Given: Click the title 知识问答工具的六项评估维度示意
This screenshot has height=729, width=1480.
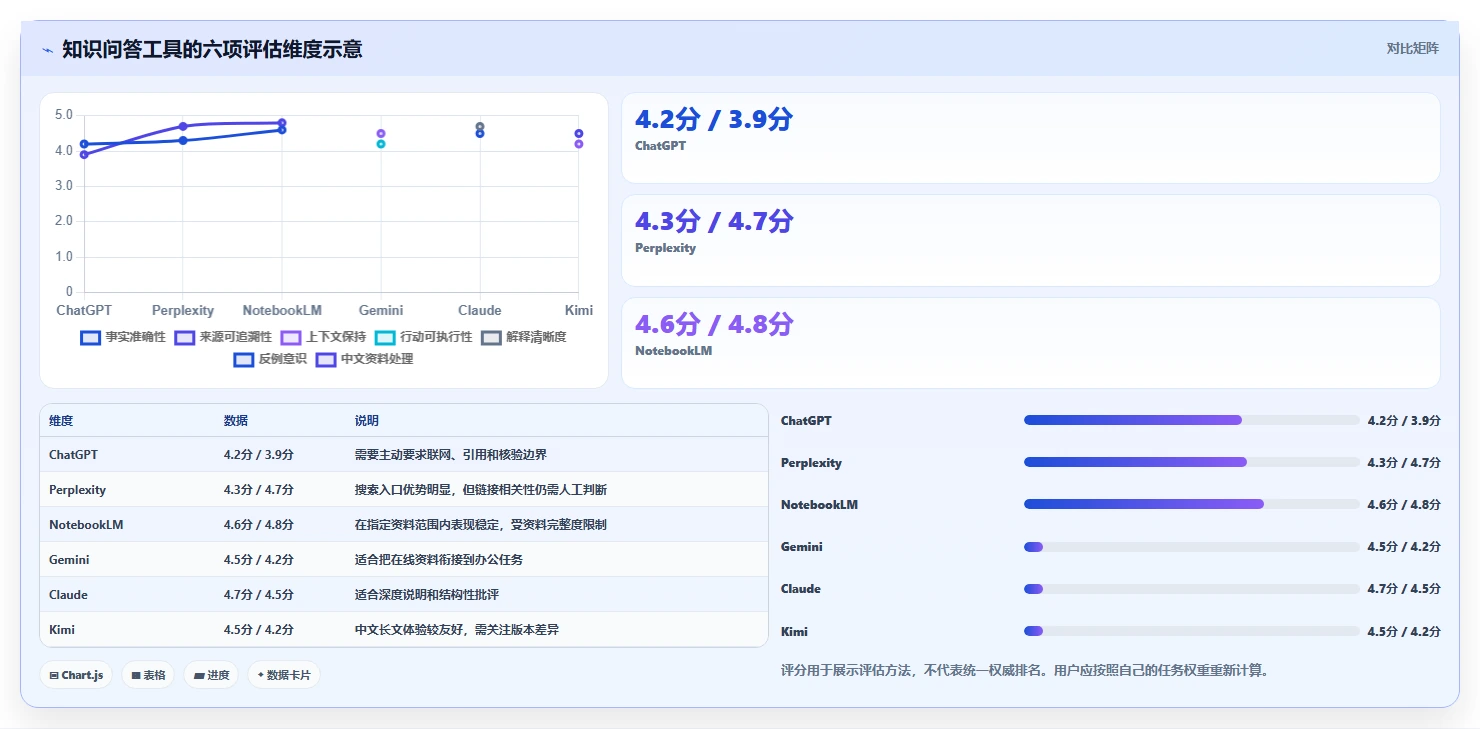Looking at the screenshot, I should tap(212, 49).
